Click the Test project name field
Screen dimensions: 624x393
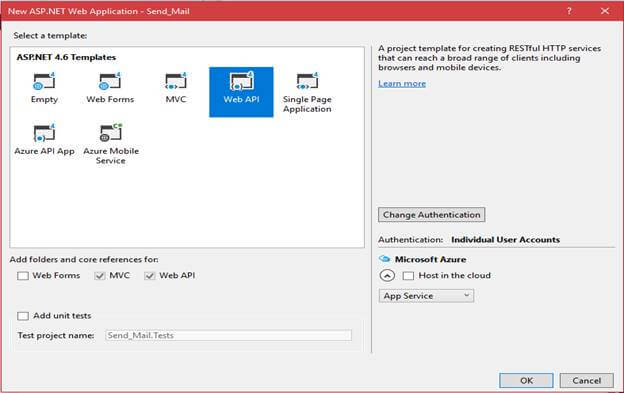228,335
